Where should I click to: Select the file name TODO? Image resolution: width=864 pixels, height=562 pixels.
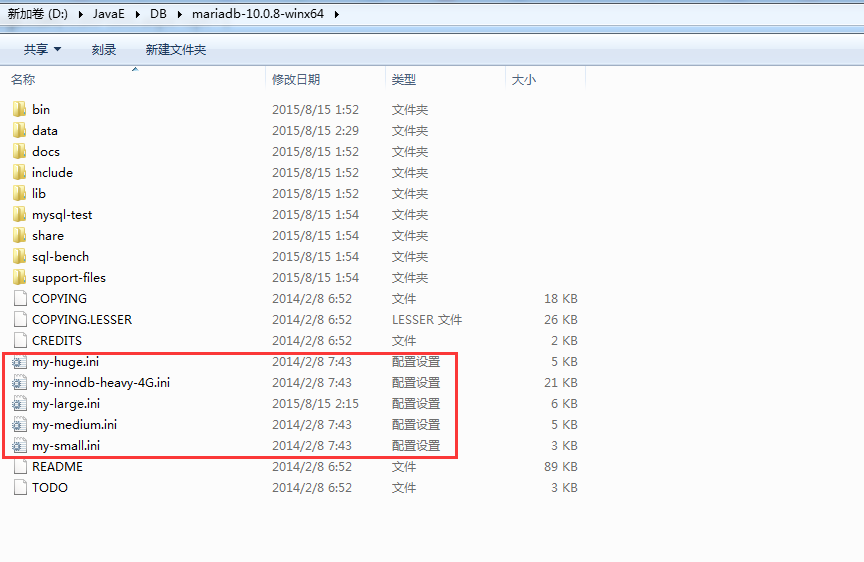(x=50, y=488)
